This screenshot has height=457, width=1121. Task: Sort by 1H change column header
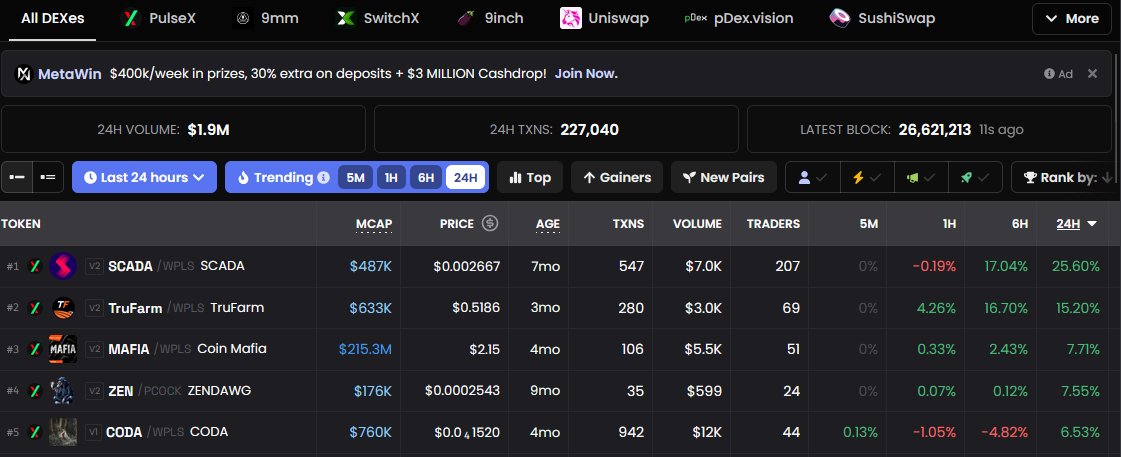[949, 224]
